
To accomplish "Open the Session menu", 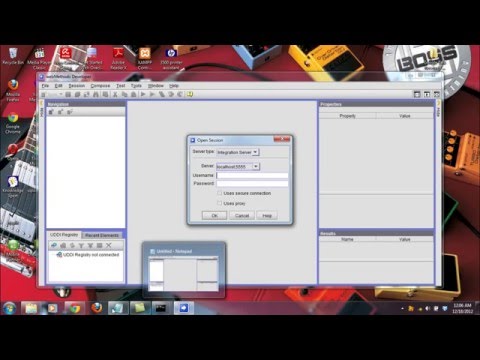I will point(77,86).
